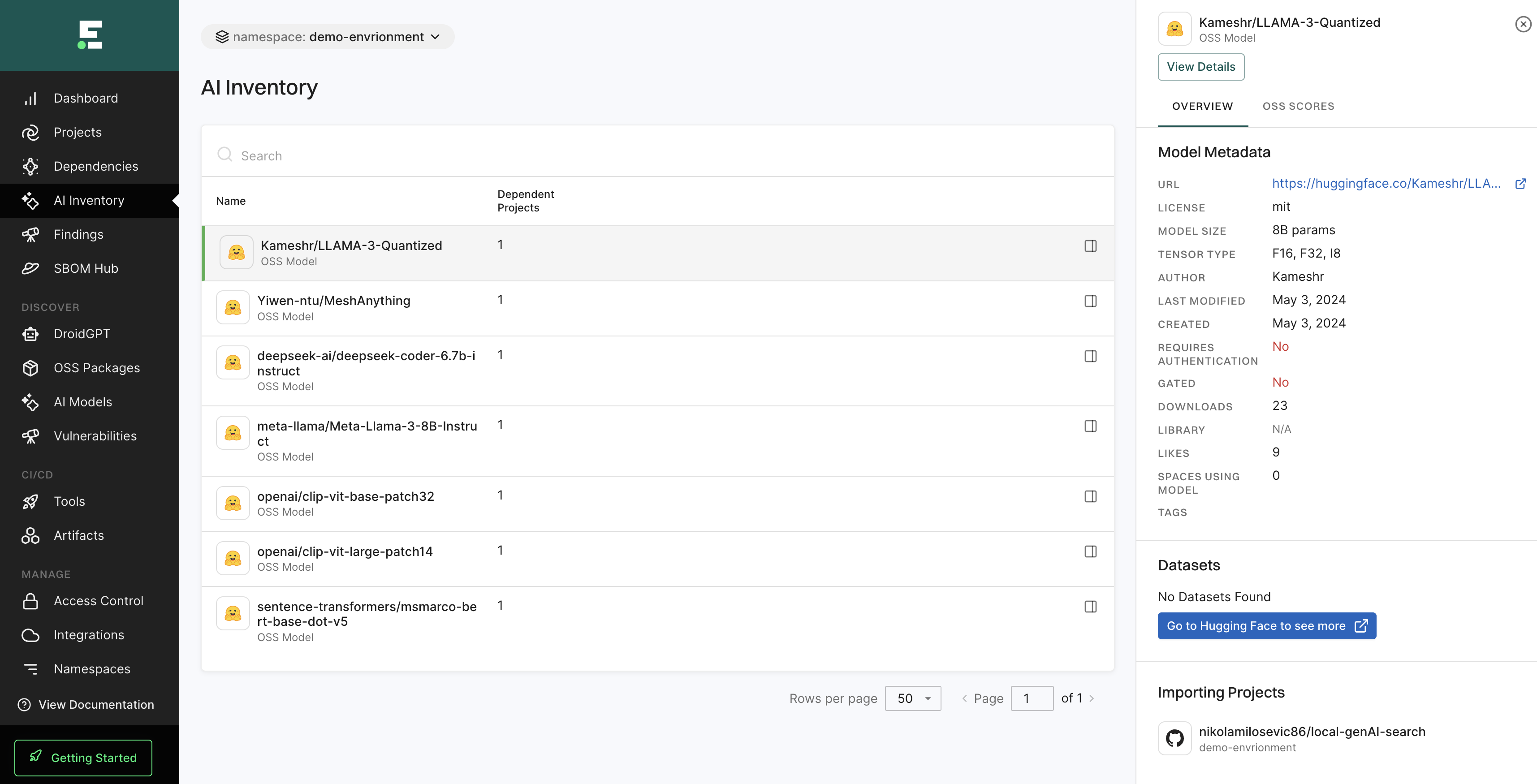The image size is (1537, 784).
Task: Click the Tools rocket icon
Action: tap(30, 502)
